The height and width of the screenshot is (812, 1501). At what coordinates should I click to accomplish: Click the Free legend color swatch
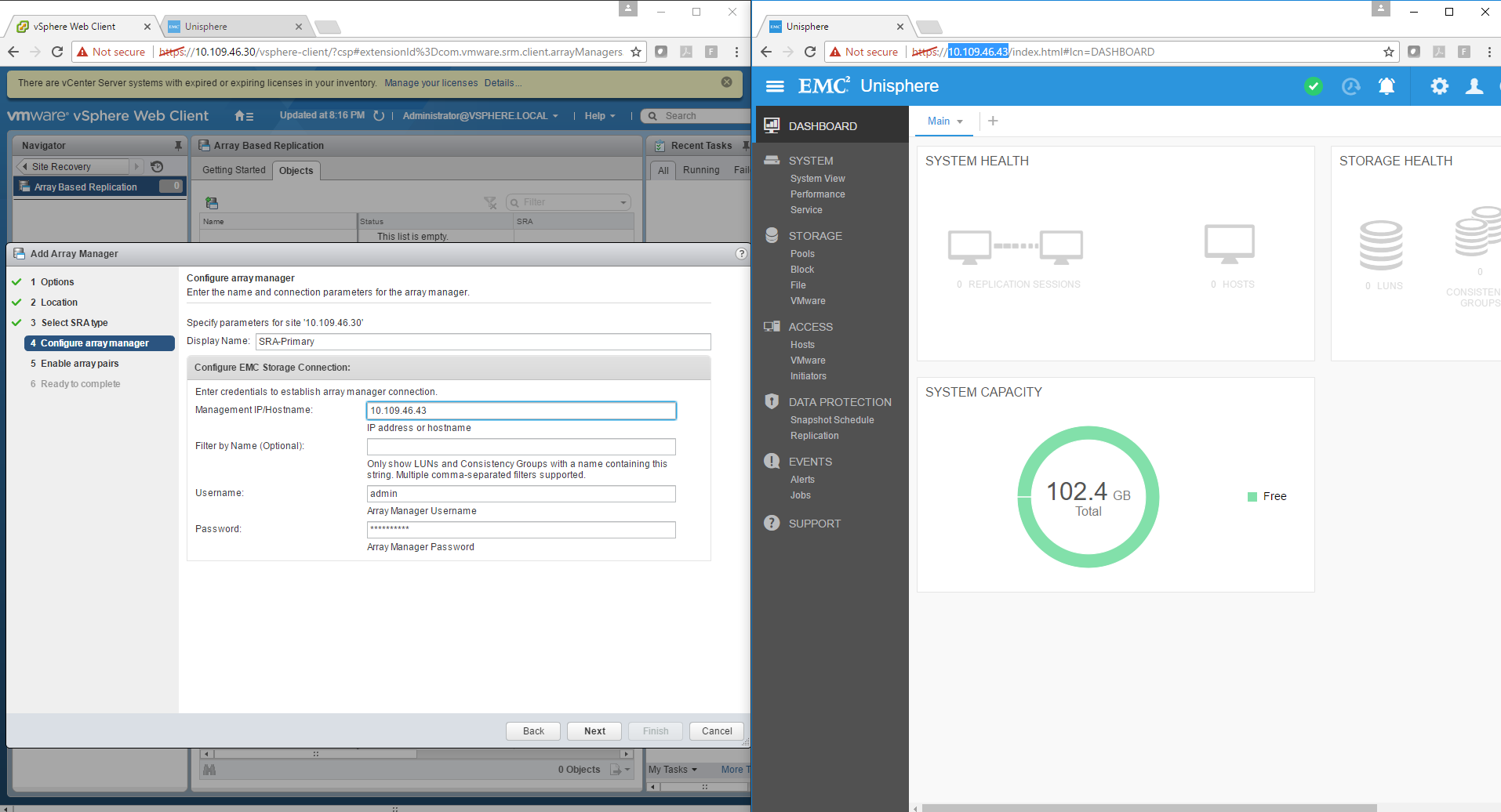click(1252, 496)
